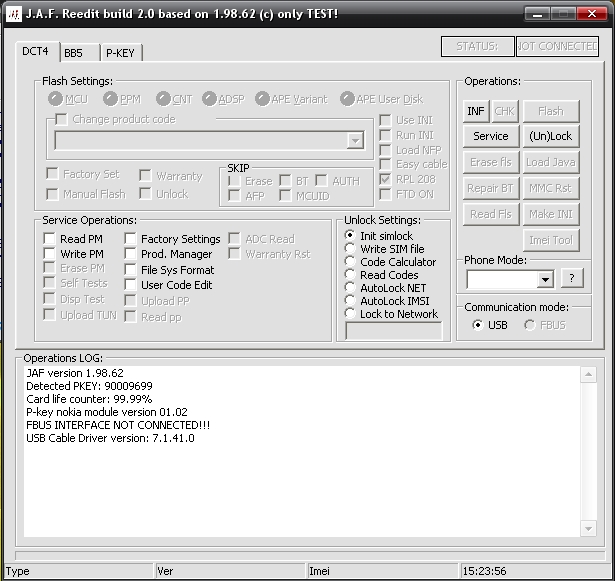Toggle SKIP MCUID checkbox
Image resolution: width=615 pixels, height=581 pixels.
coord(285,195)
